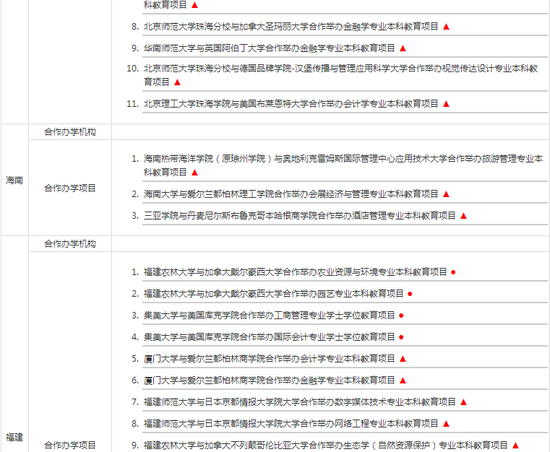Click the red dot beside 福建农林大学 园艺专业 item
550x452 pixels.
(x=410, y=294)
